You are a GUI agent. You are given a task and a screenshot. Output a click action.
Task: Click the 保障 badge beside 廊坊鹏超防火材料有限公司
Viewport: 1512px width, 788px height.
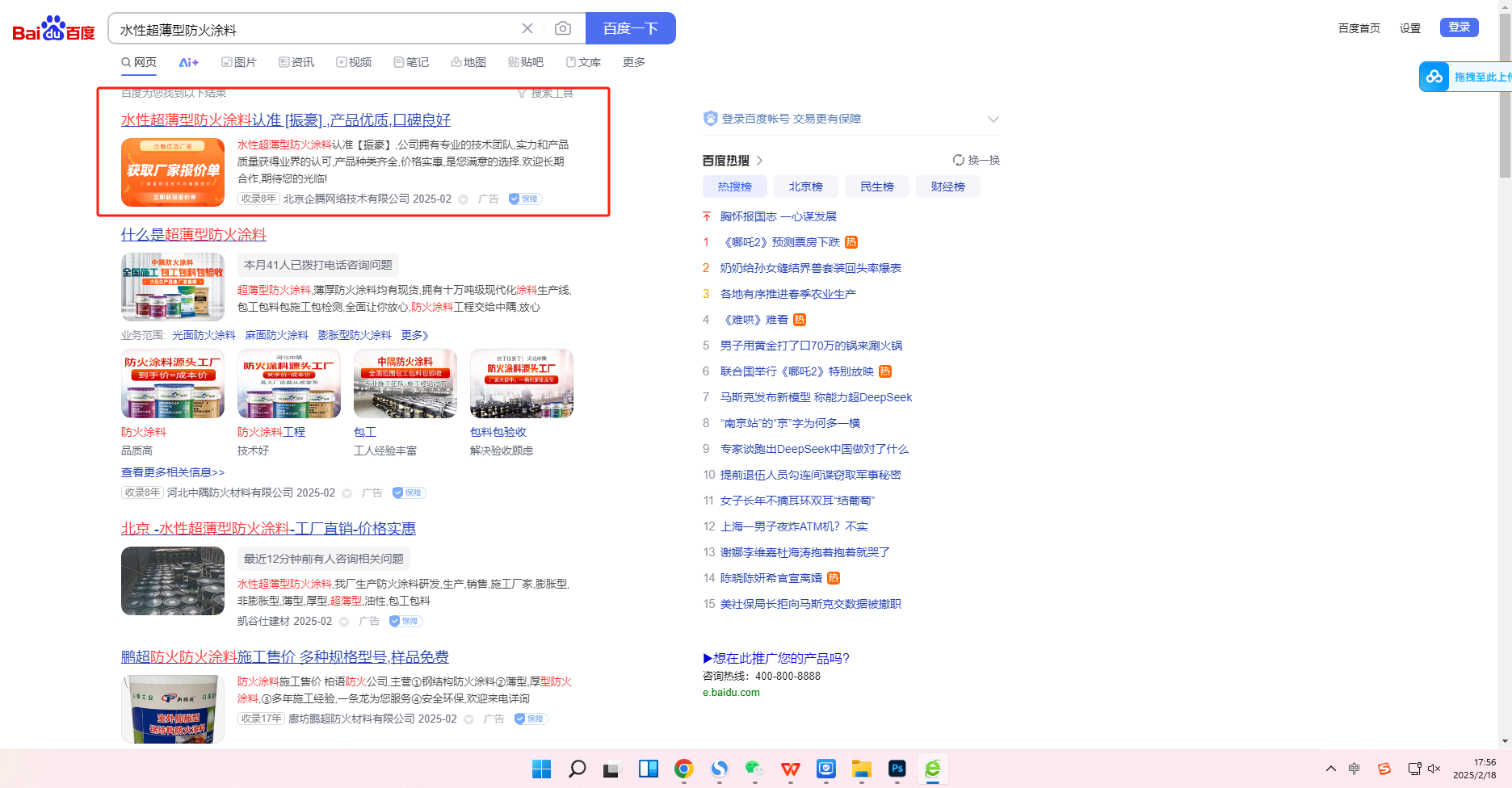tap(531, 719)
